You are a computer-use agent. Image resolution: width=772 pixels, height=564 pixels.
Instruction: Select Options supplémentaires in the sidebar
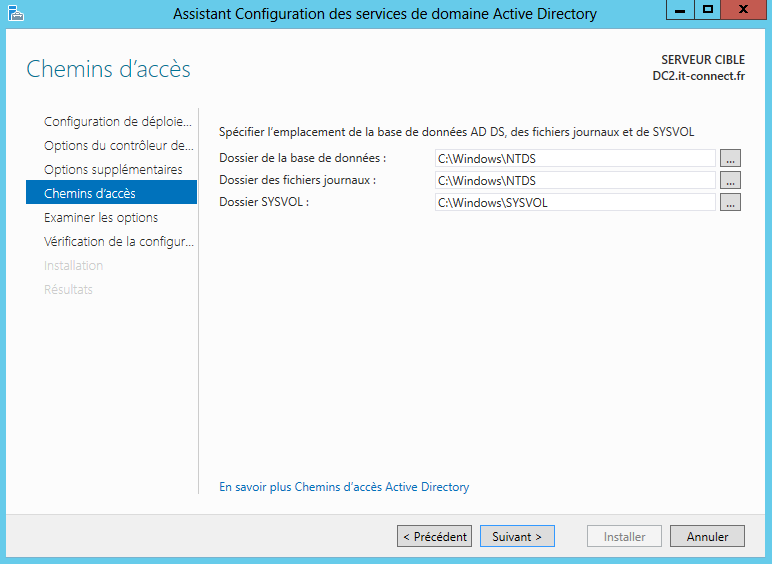[x=113, y=170]
